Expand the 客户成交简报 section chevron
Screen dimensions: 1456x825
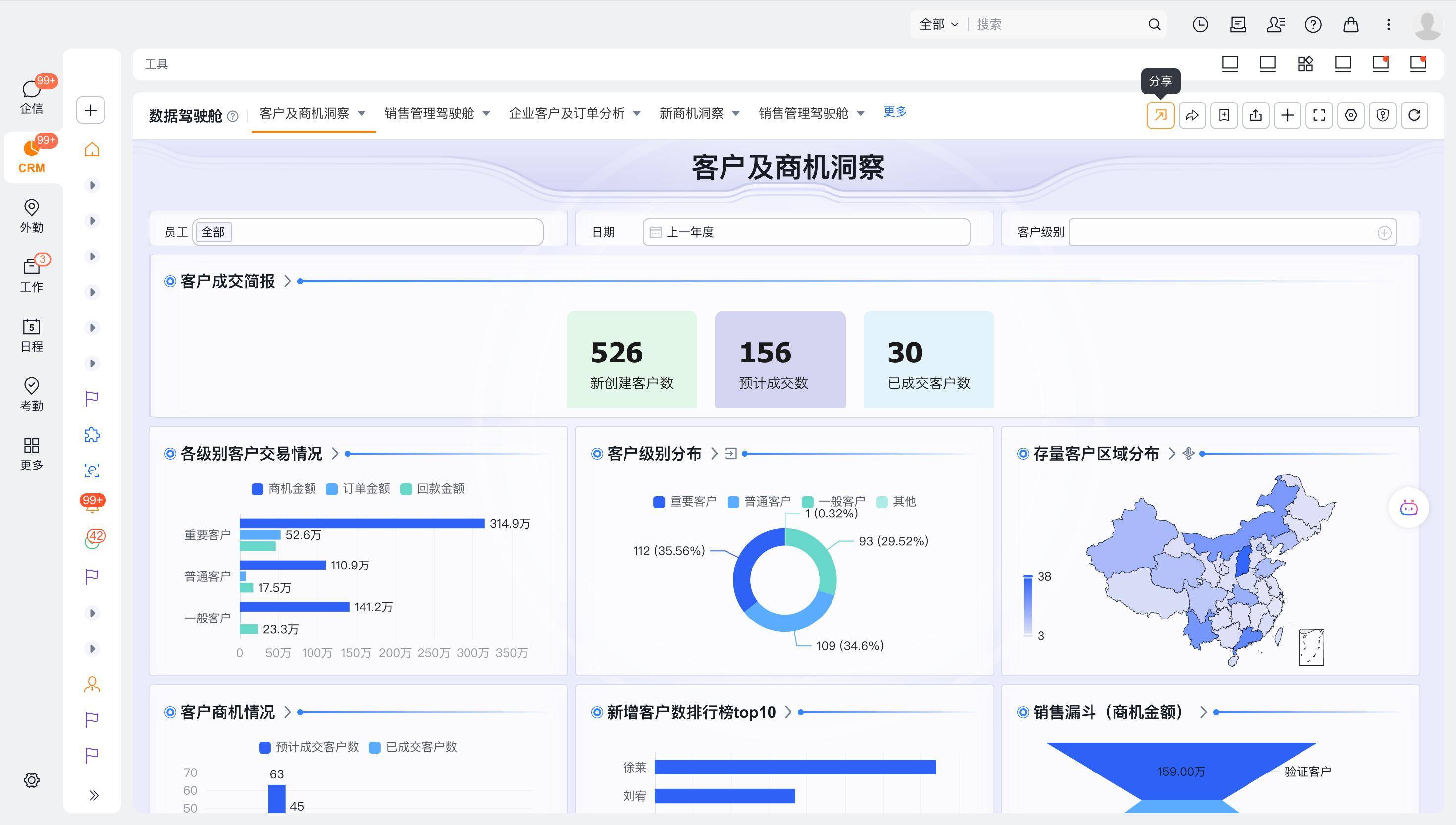pyautogui.click(x=288, y=281)
